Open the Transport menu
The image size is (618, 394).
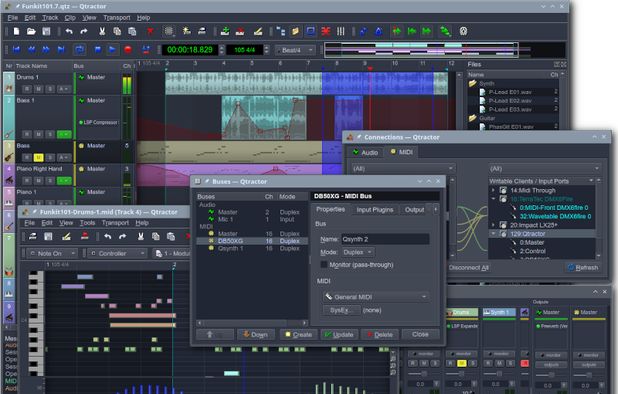(x=117, y=18)
